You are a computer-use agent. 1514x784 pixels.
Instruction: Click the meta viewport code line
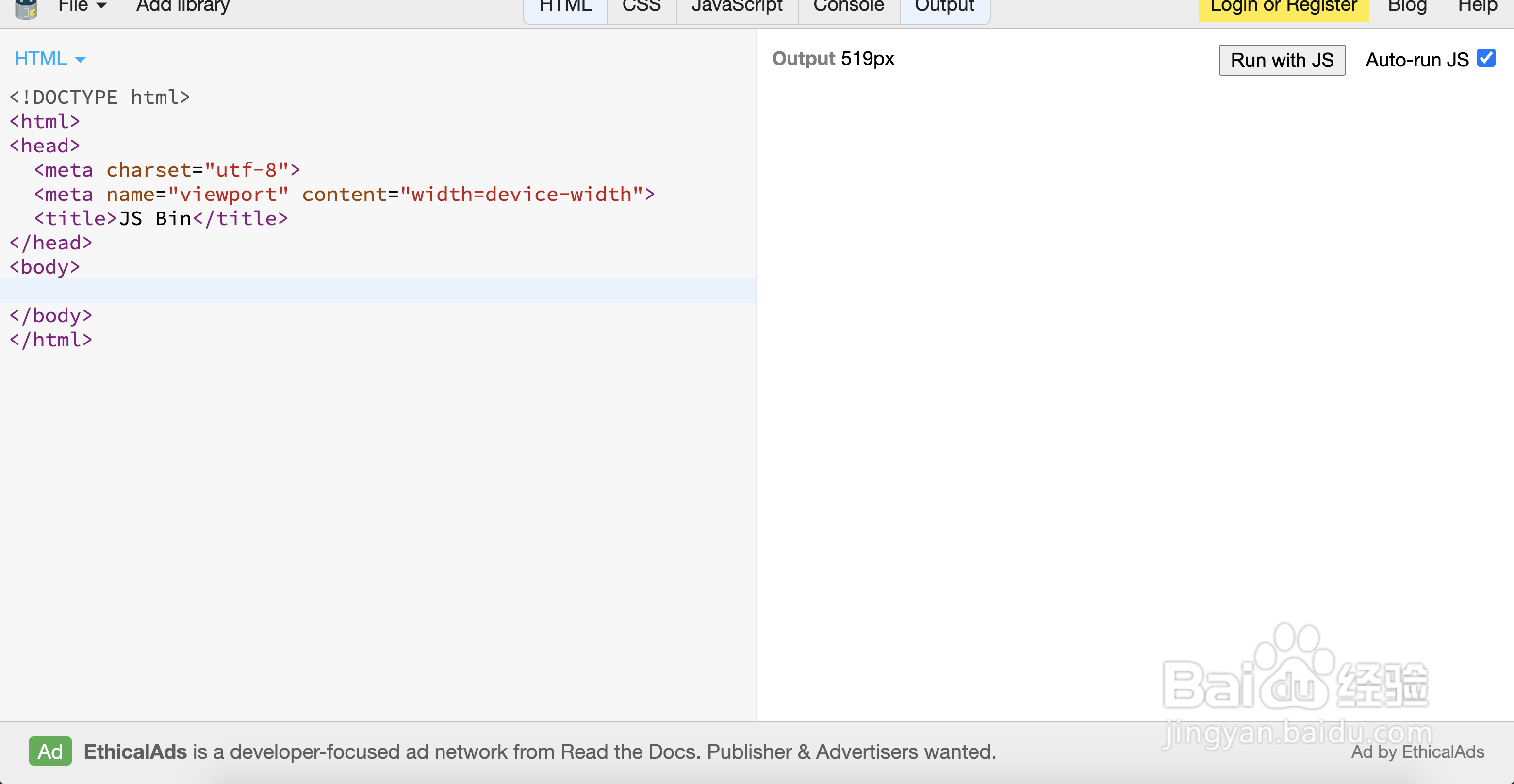[x=344, y=194]
